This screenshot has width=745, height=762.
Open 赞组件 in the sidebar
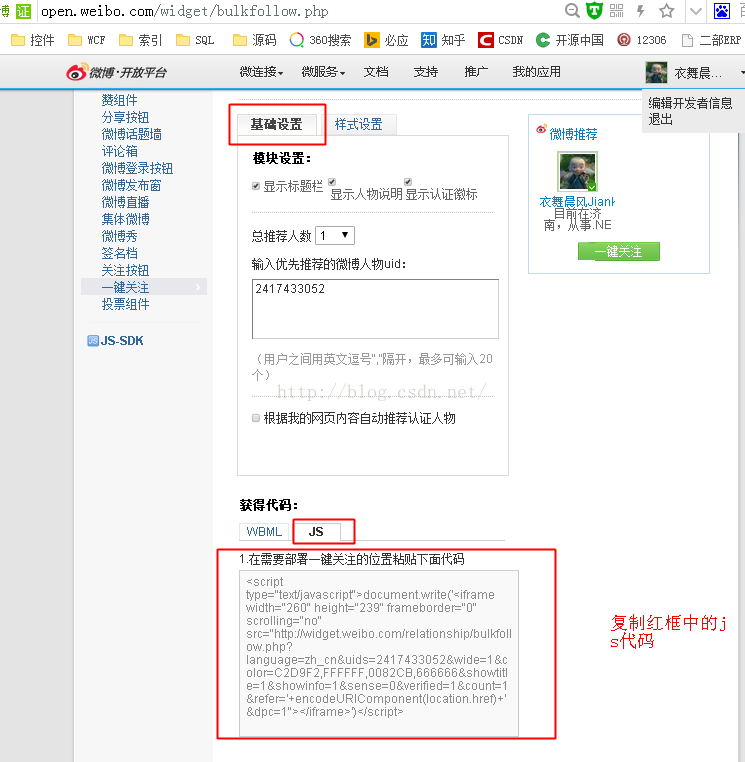click(x=119, y=100)
